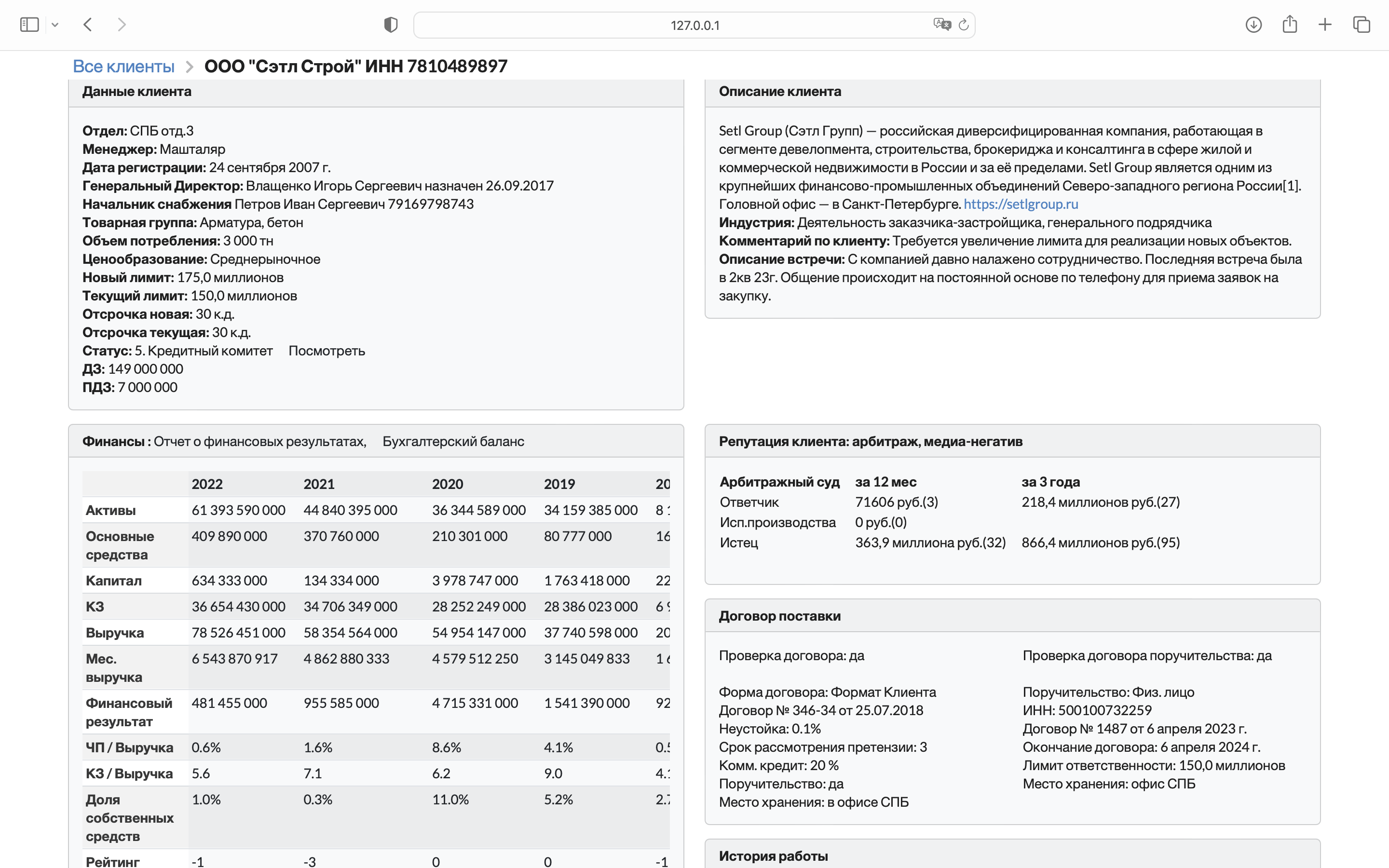Click the translate icon in address bar

tap(941, 25)
